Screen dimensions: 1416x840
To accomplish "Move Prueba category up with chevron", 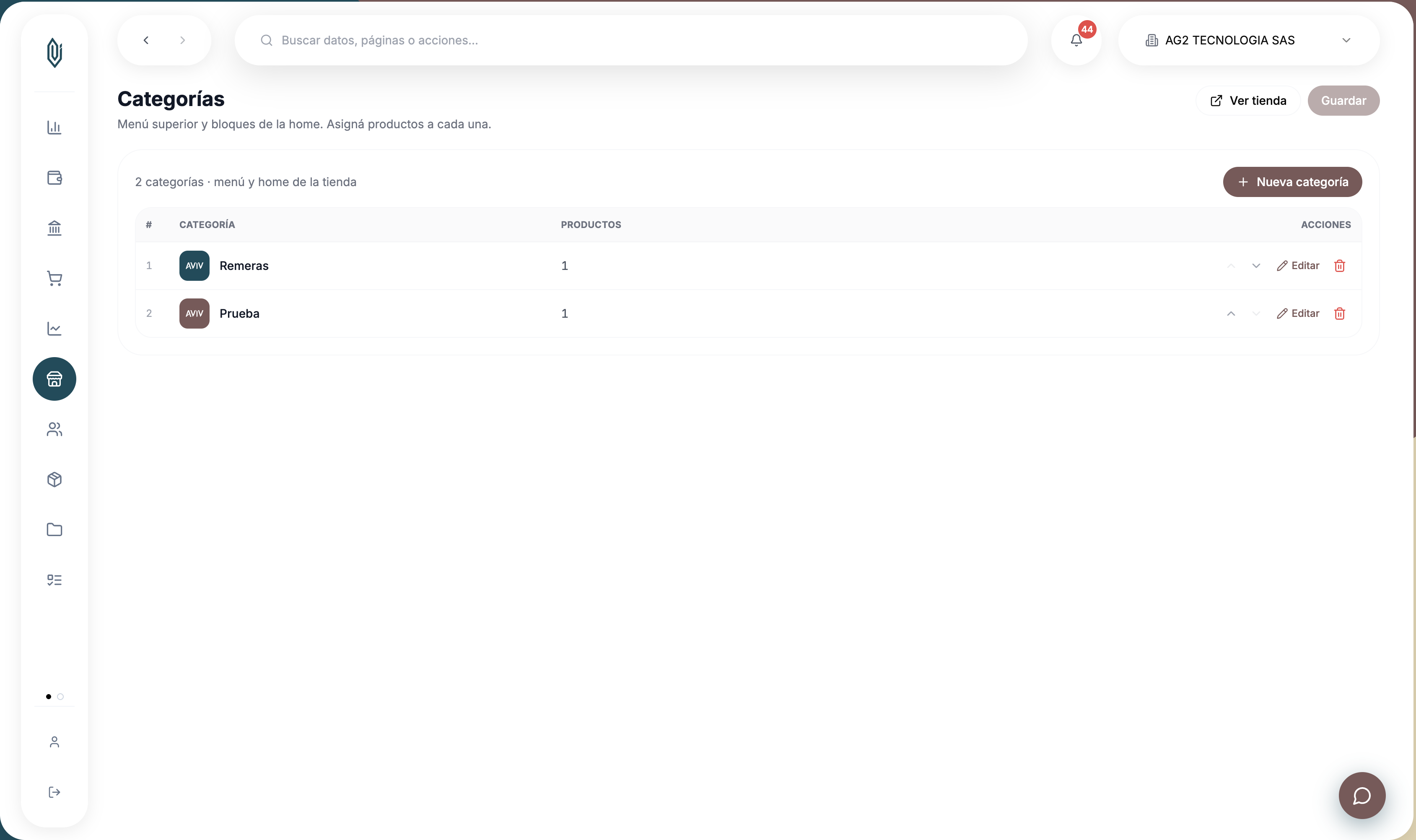I will (x=1231, y=314).
